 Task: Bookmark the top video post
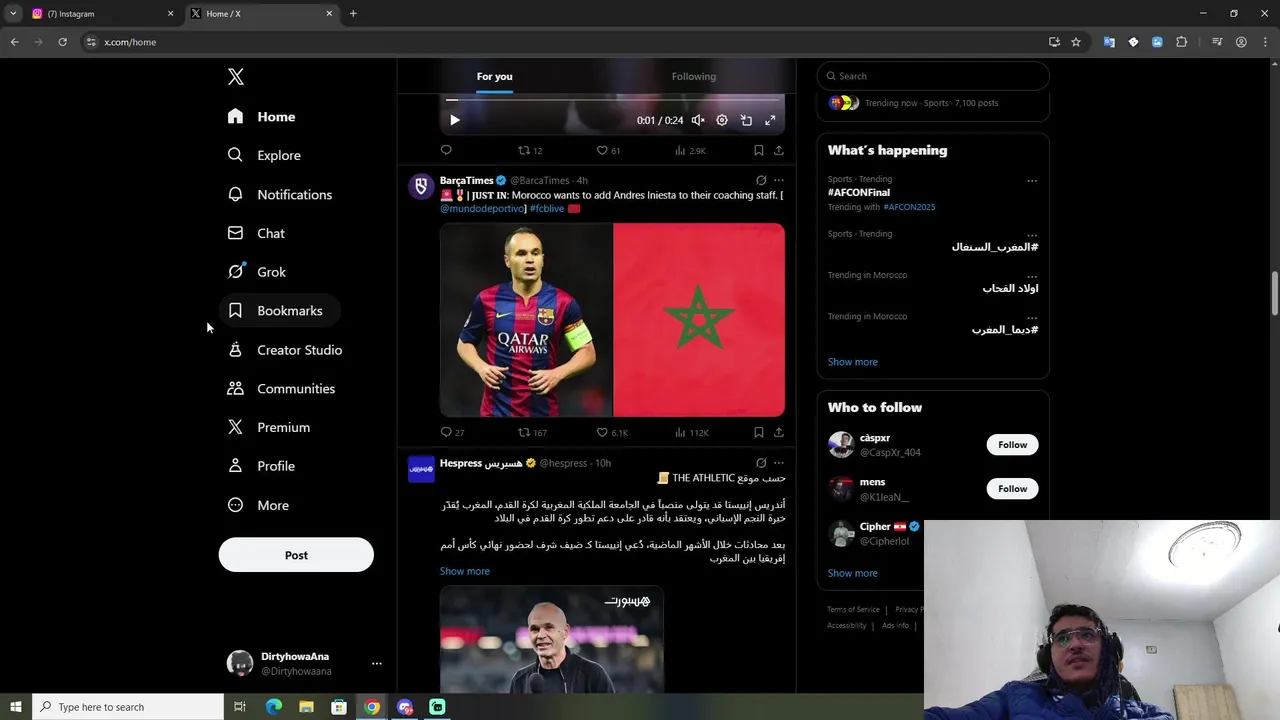(758, 150)
